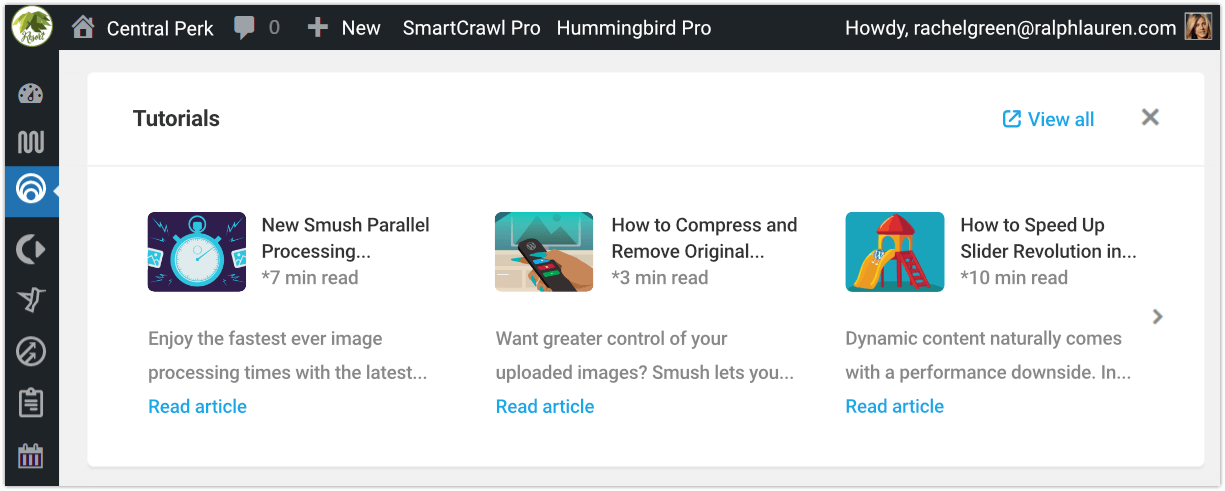This screenshot has height=491, width=1225.
Task: Read article on Smush Parallel Processing
Action: (197, 406)
